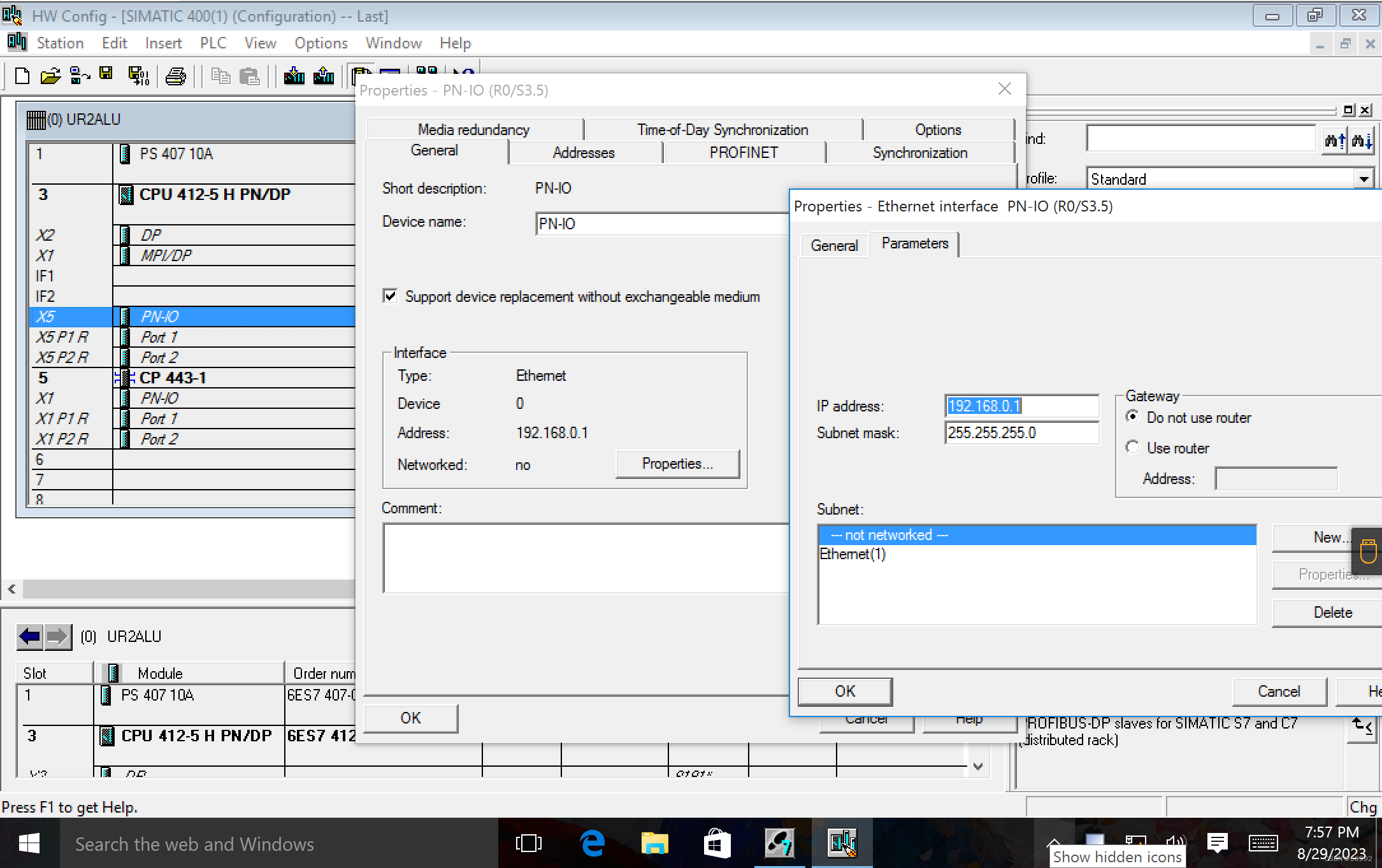Click Properties button in Interface group
Viewport: 1382px width, 868px height.
[x=677, y=464]
